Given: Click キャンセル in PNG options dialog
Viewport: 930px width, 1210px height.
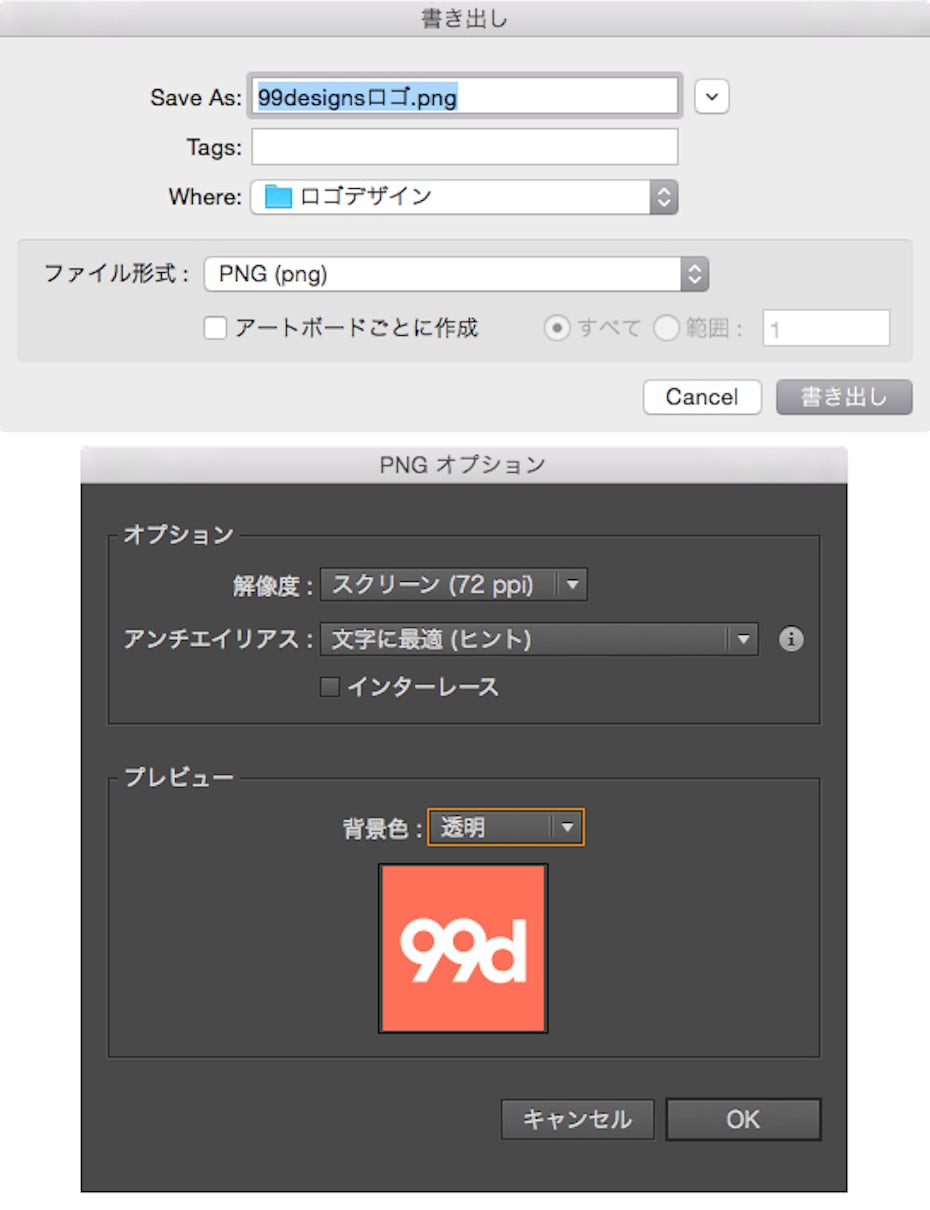Looking at the screenshot, I should (x=577, y=1119).
